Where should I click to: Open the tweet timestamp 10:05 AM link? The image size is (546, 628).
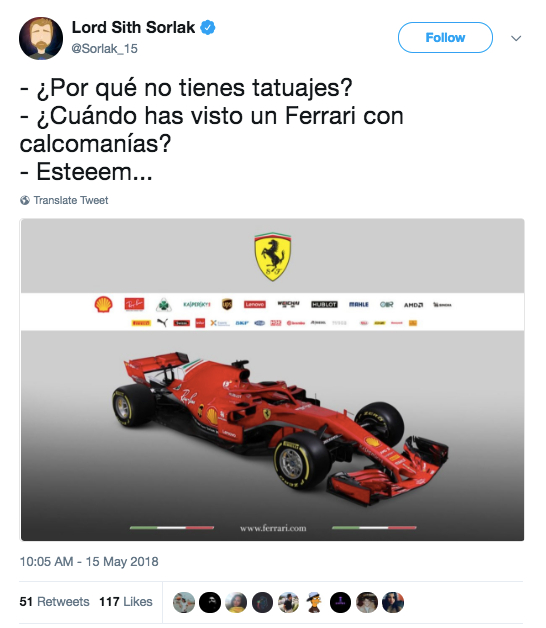coord(89,562)
